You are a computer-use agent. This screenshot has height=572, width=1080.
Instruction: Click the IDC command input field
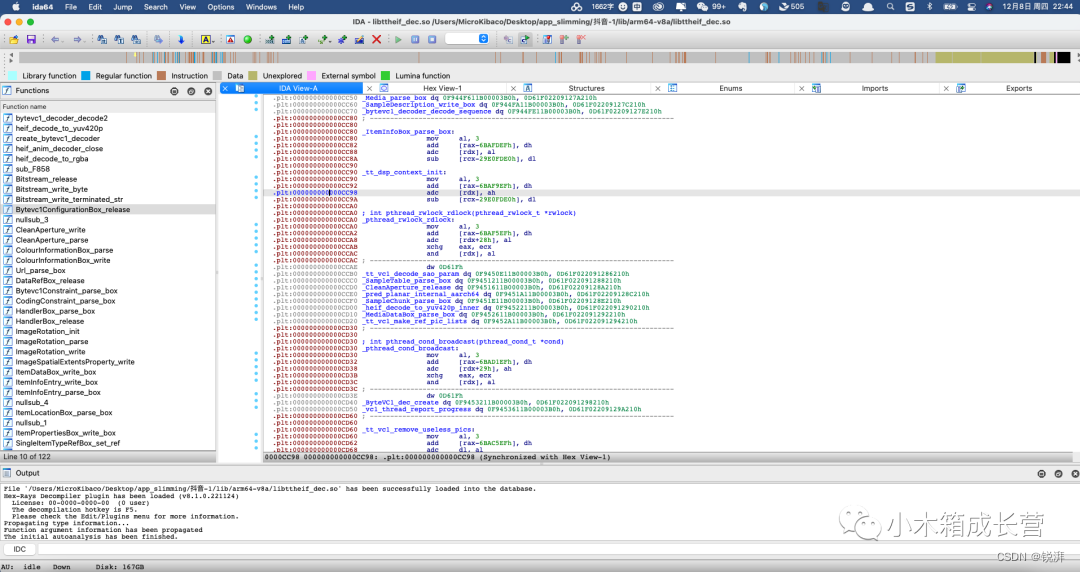coord(557,549)
